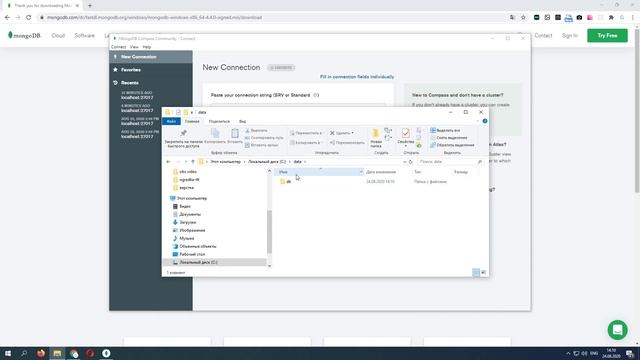Viewport: 640px width, 360px height.
Task: Click the Paste clipboard icon in ribbon
Action: (235, 133)
